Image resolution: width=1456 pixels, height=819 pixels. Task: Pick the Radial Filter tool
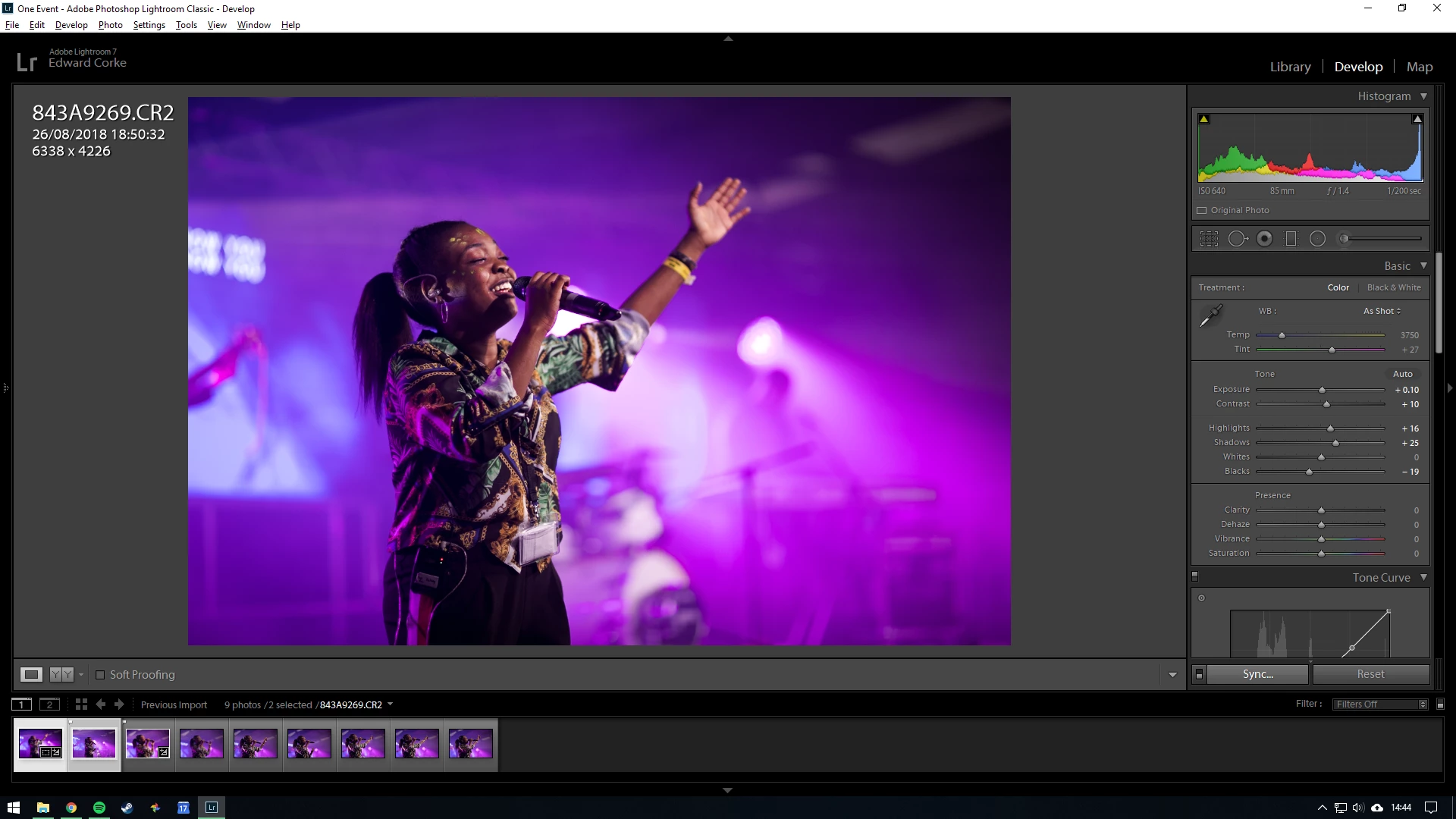(1318, 239)
